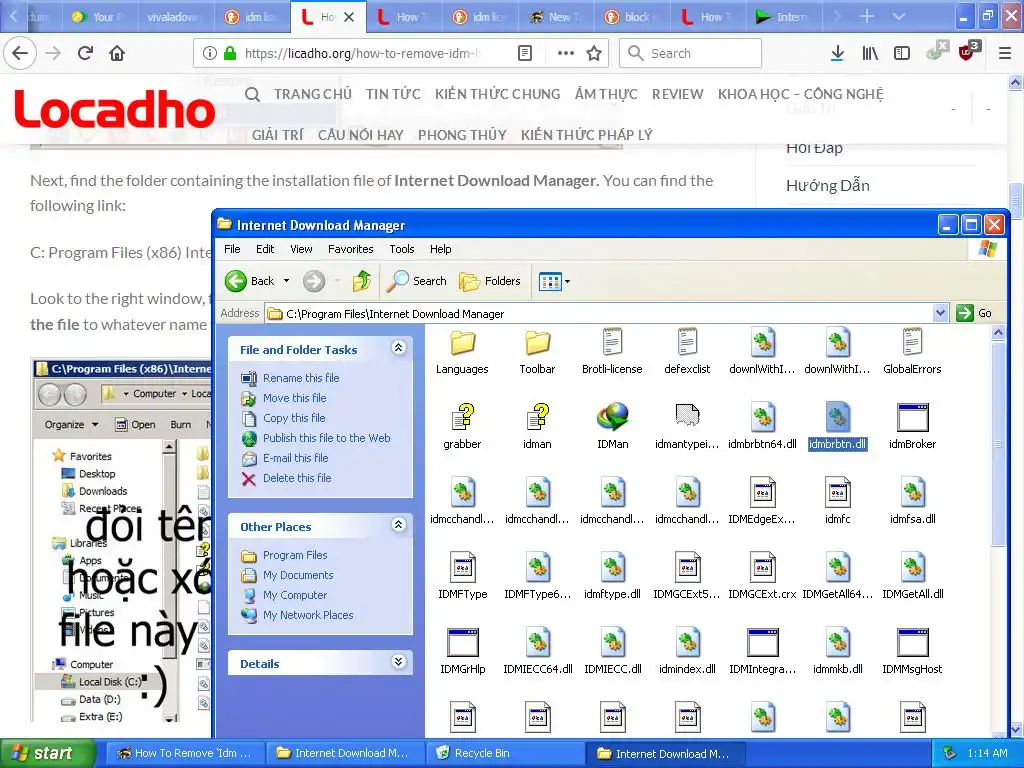This screenshot has height=768, width=1024.
Task: Select the IDMGCExt.crx file
Action: pyautogui.click(x=762, y=577)
